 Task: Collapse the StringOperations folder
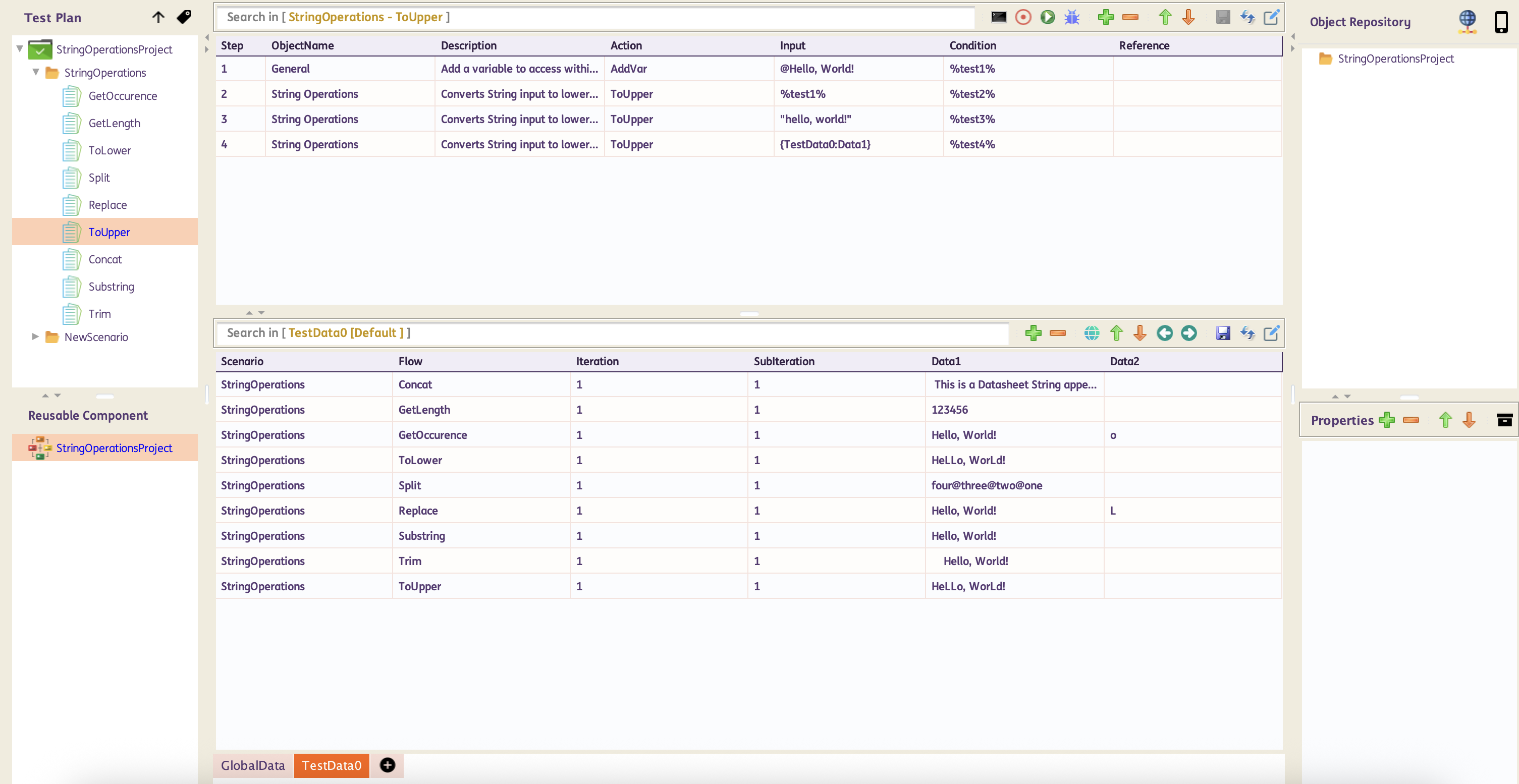(x=36, y=72)
